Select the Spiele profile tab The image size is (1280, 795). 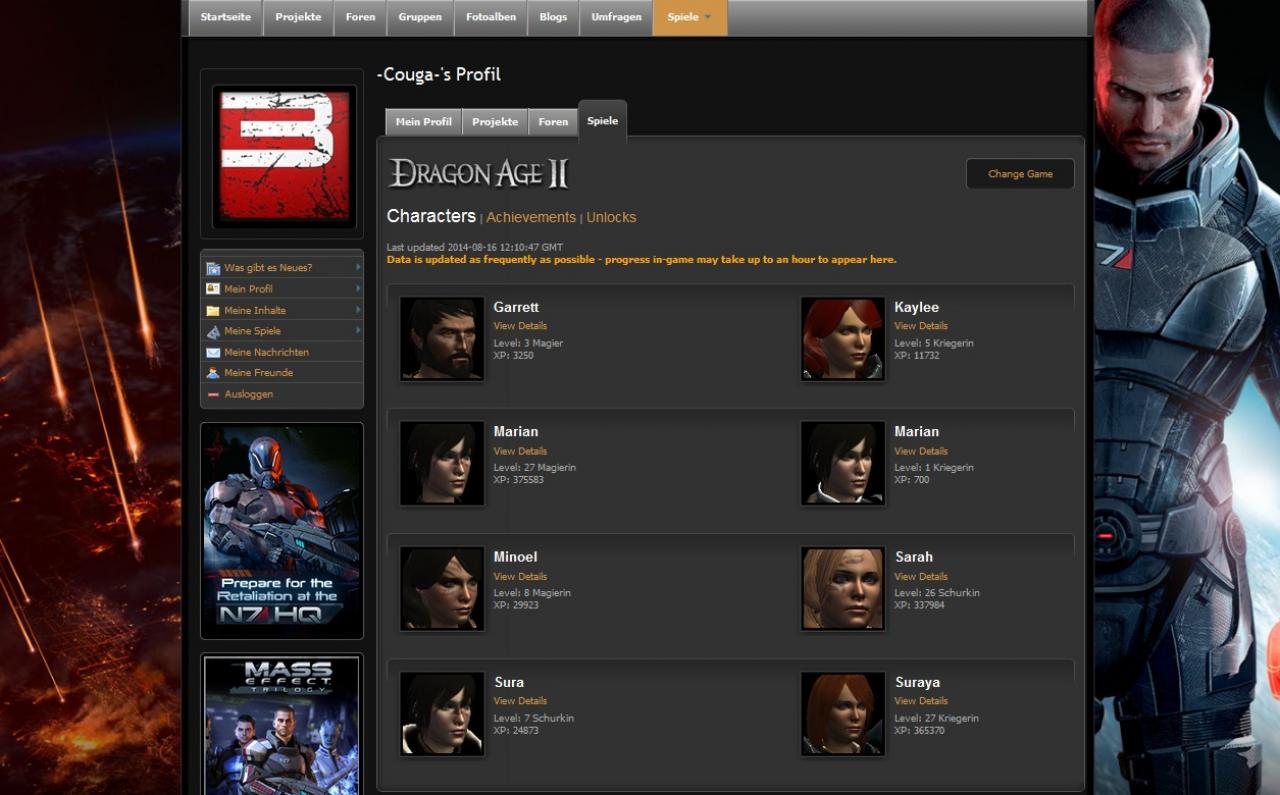602,120
